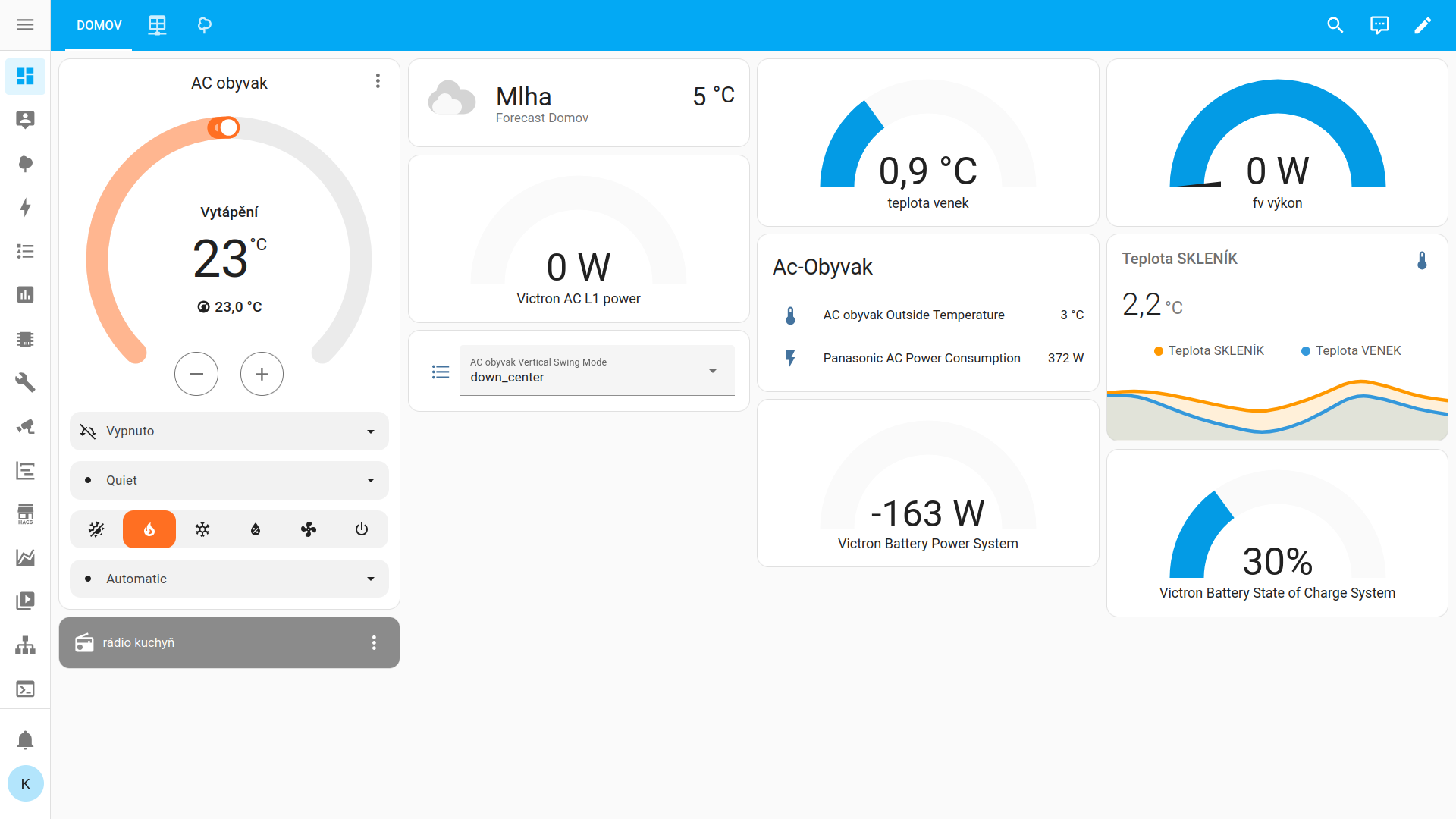1456x819 pixels.
Task: Open the Quiet preset dropdown
Action: [x=229, y=480]
